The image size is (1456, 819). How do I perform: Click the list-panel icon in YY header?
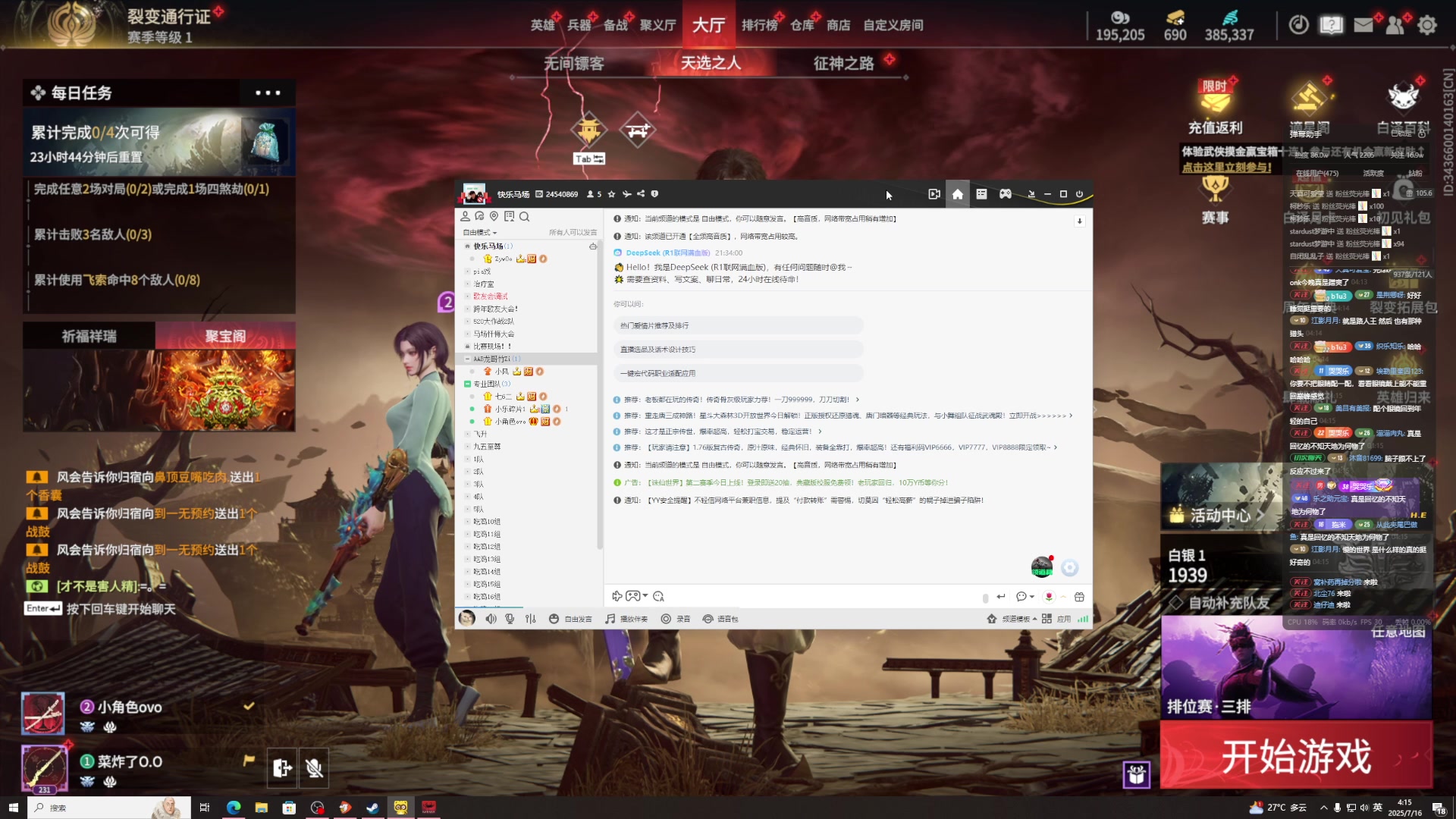[x=981, y=194]
